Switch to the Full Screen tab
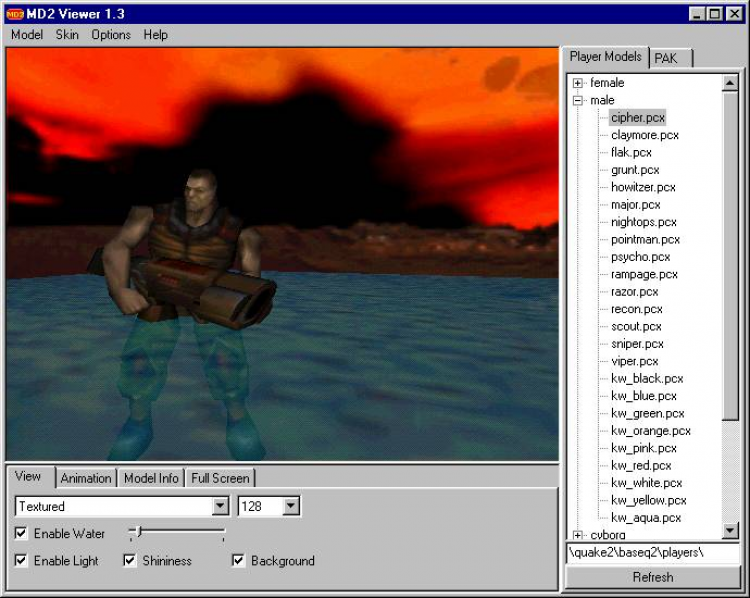This screenshot has height=598, width=750. pos(221,478)
